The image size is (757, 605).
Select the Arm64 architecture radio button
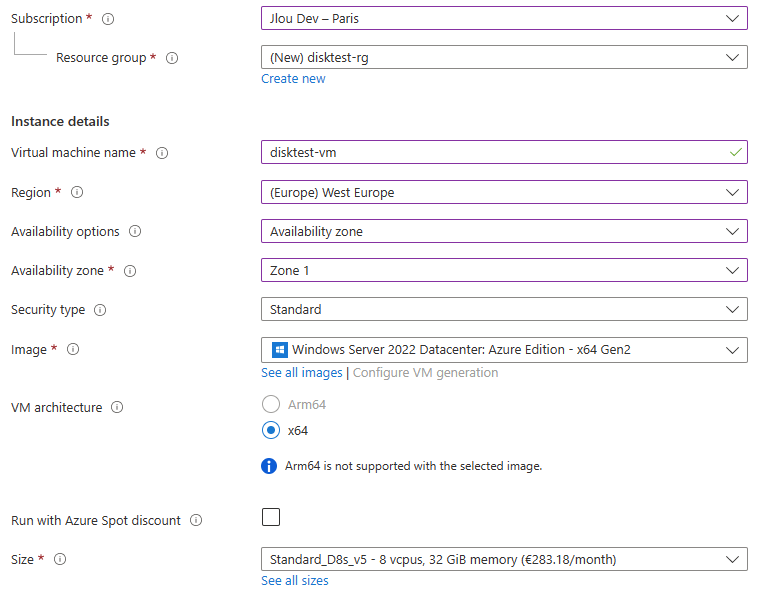coord(271,404)
